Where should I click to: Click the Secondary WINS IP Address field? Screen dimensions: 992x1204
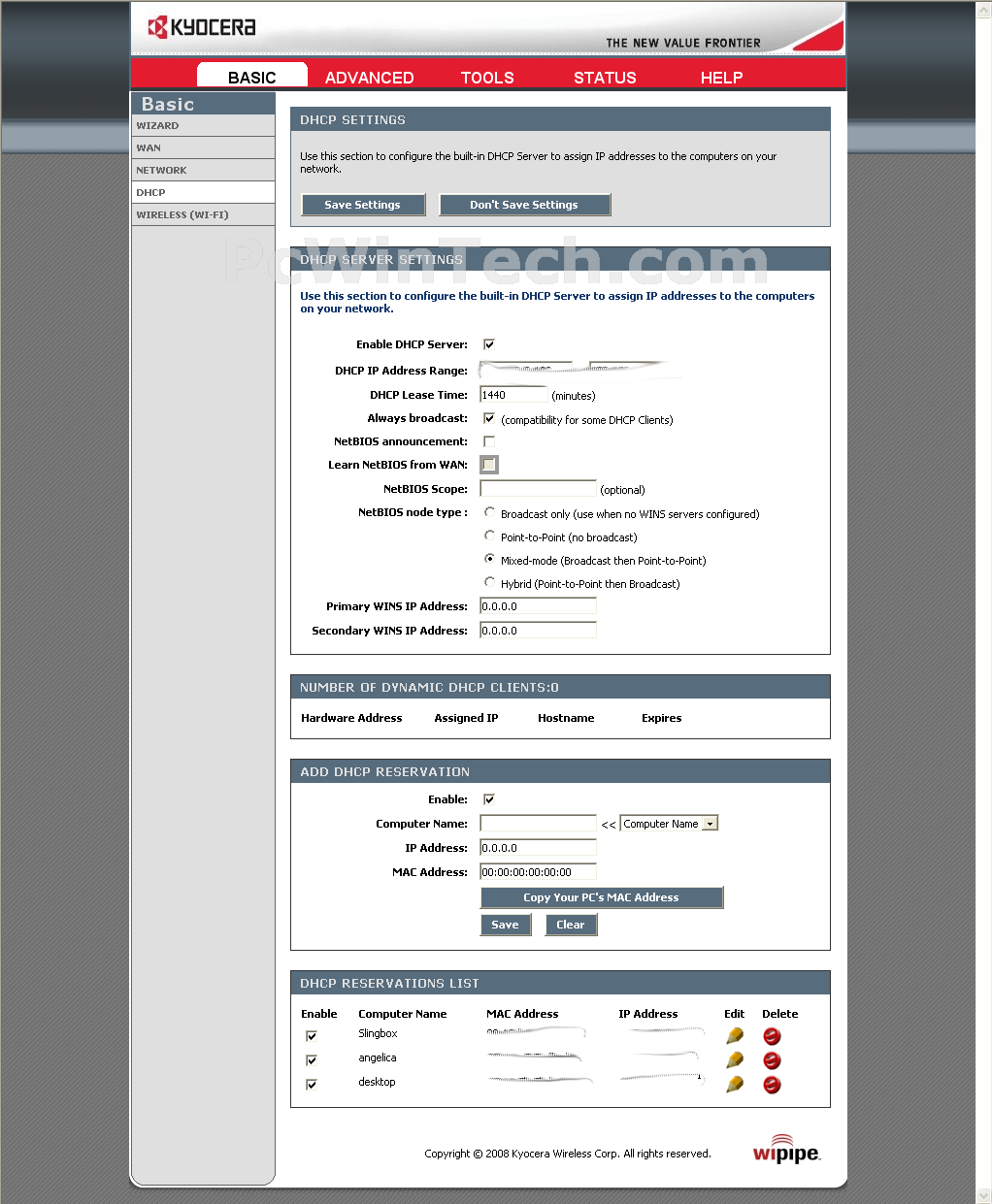pos(538,631)
